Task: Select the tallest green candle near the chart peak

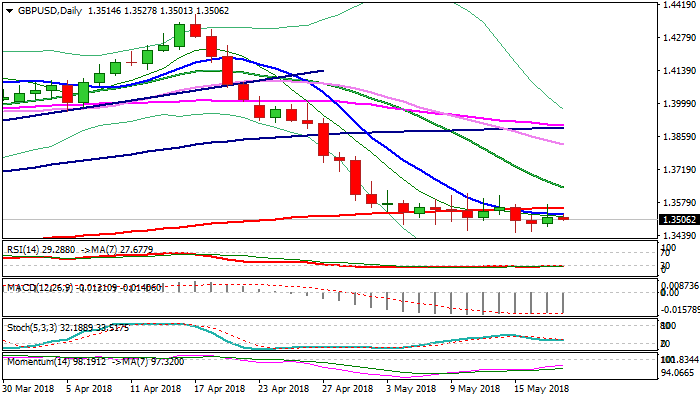Action: pyautogui.click(x=179, y=34)
